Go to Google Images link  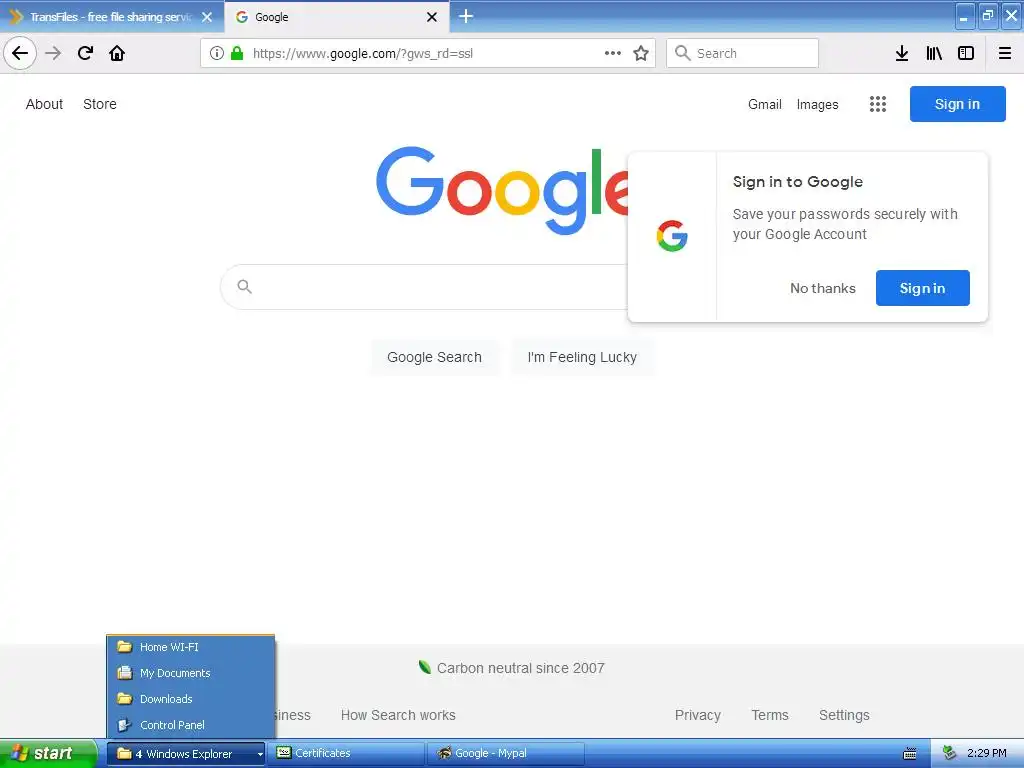818,104
